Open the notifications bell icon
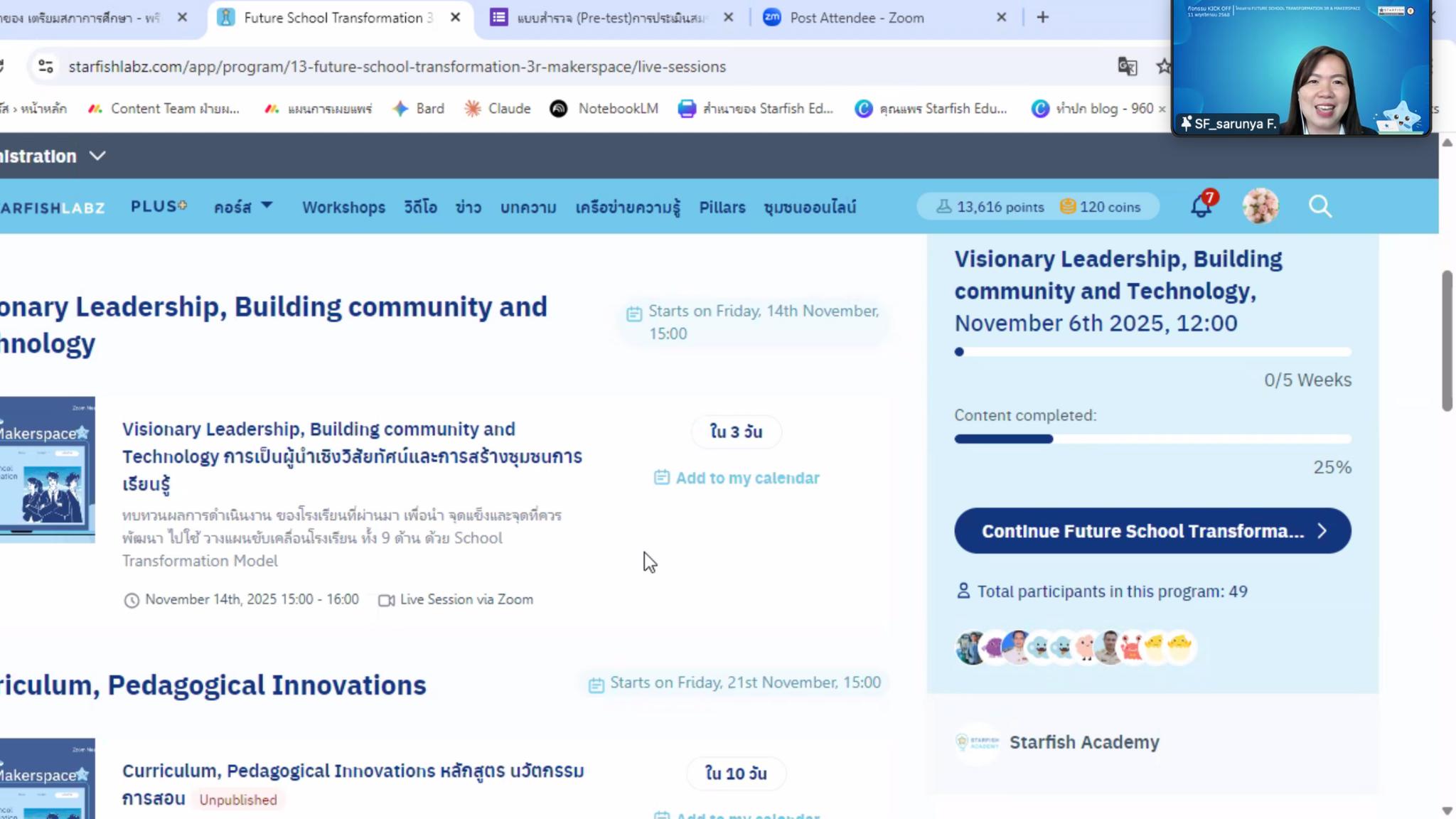The height and width of the screenshot is (819, 1456). (x=1201, y=206)
